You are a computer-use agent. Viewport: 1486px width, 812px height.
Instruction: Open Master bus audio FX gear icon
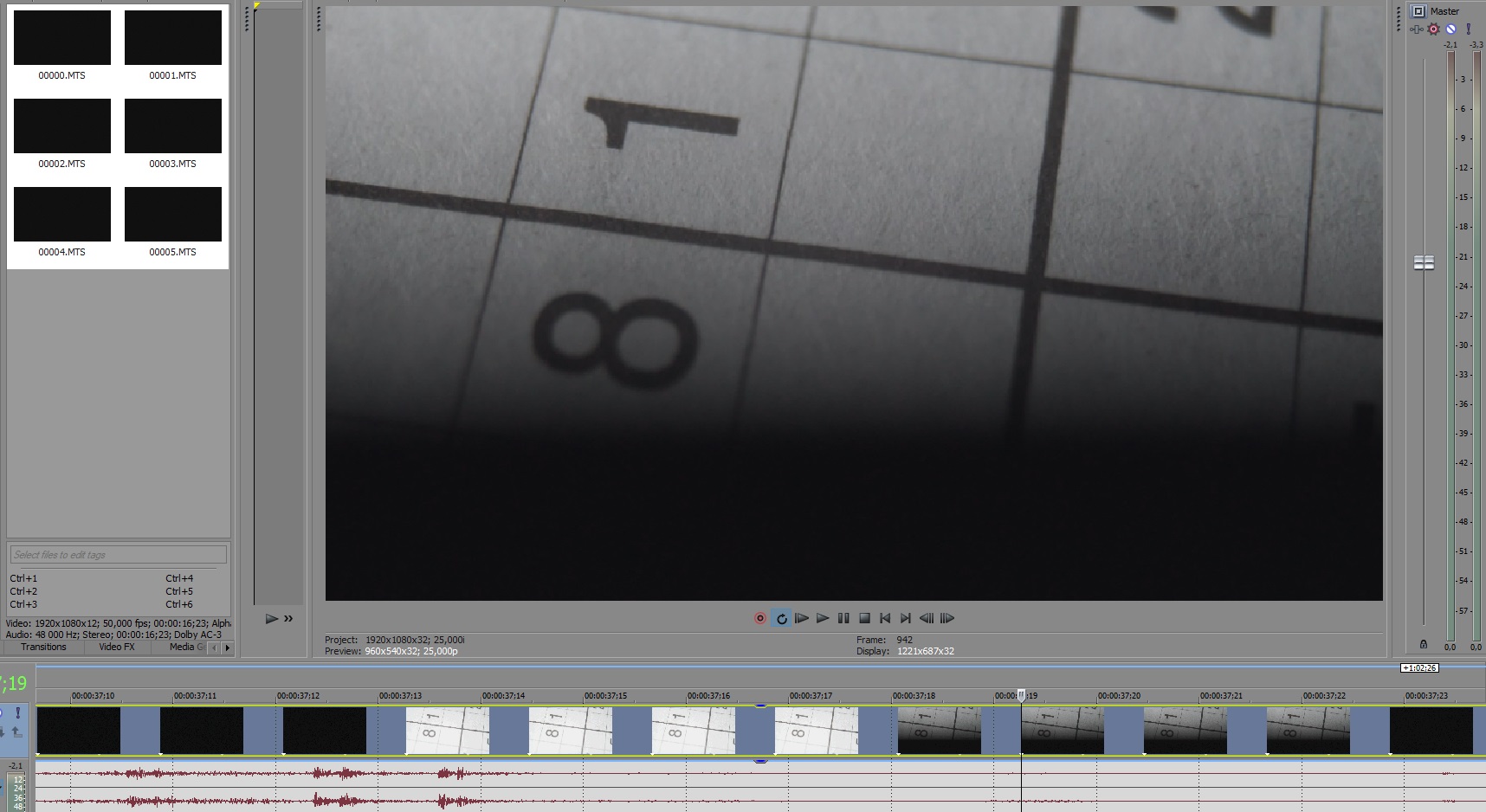click(1434, 29)
